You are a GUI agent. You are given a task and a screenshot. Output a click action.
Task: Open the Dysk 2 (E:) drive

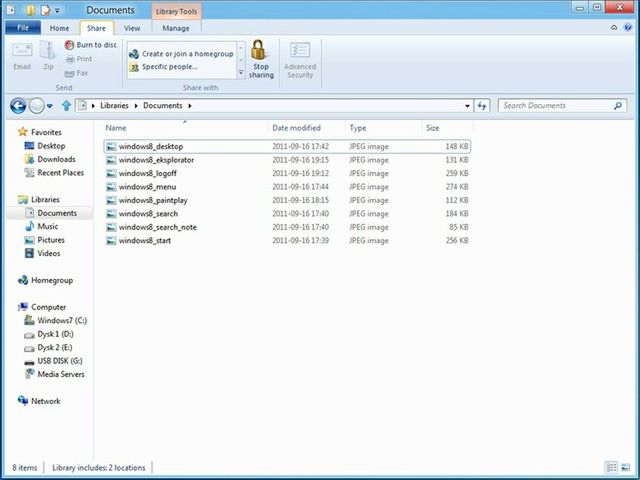click(49, 347)
